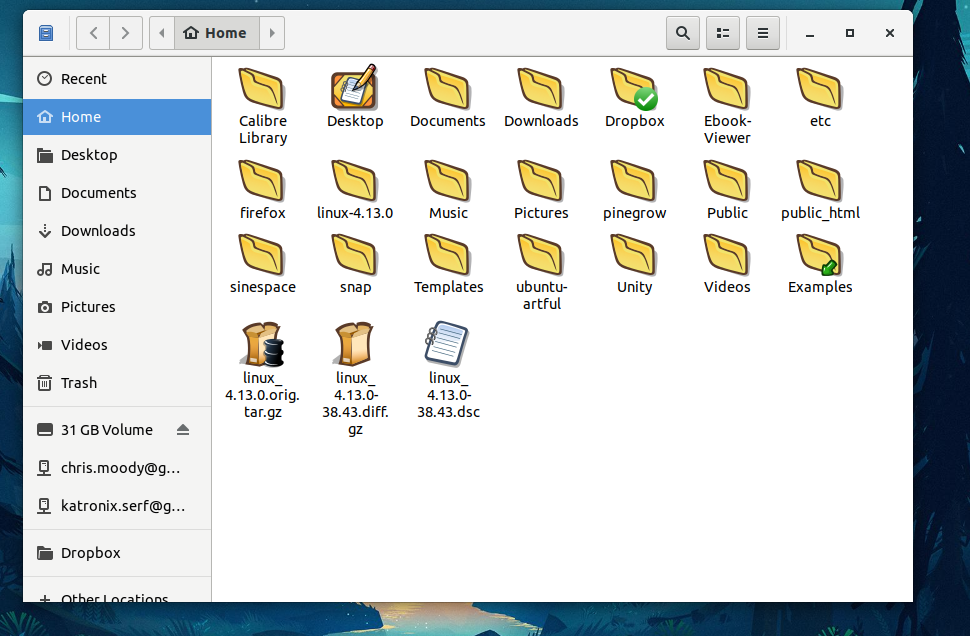Screen dimensions: 970x636
Task: Expand hidden path segments with the left chevron
Action: (161, 32)
